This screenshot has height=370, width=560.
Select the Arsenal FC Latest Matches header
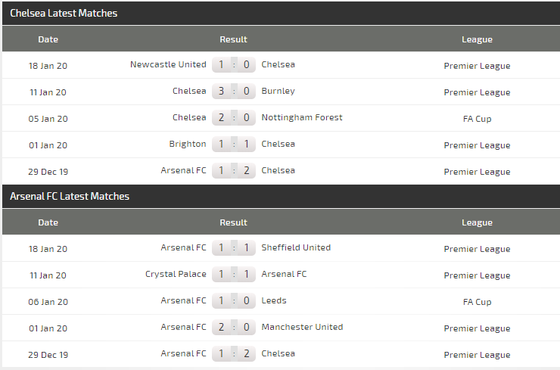(x=70, y=196)
